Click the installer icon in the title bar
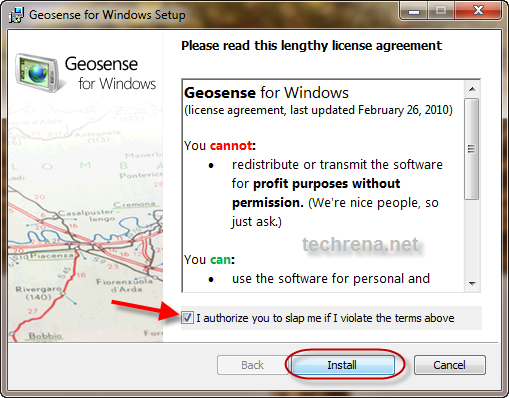This screenshot has width=509, height=398. [x=16, y=15]
